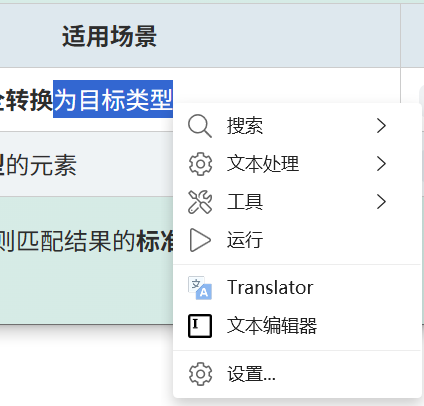The width and height of the screenshot is (424, 406).
Task: Click the text editor cursor box icon
Action: click(200, 326)
